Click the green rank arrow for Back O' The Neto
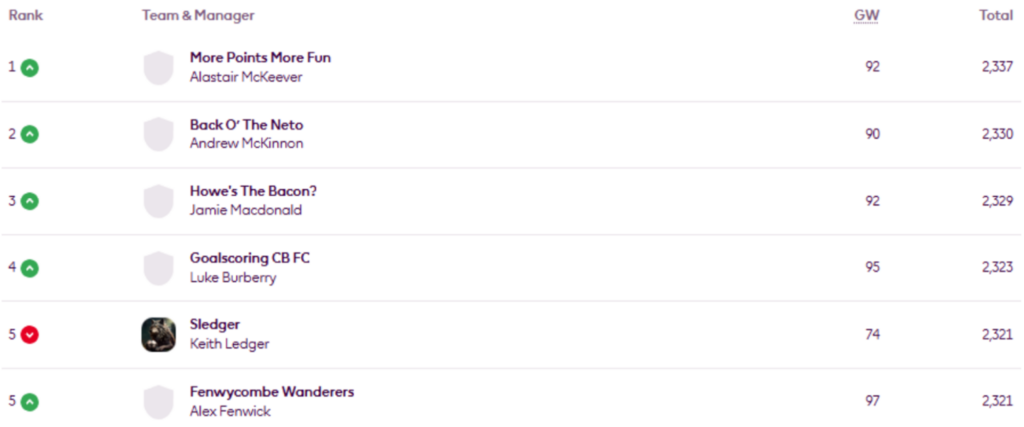This screenshot has width=1024, height=427. (29, 134)
